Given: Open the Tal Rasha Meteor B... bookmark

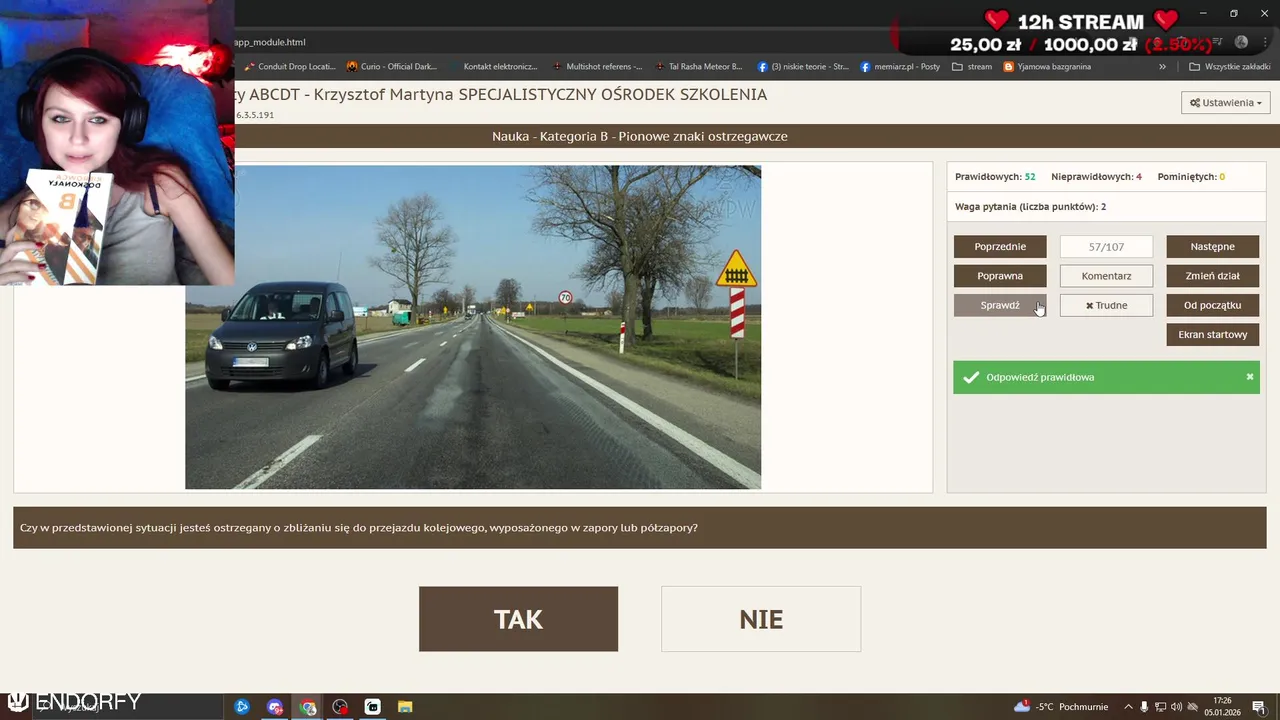Looking at the screenshot, I should [x=698, y=67].
